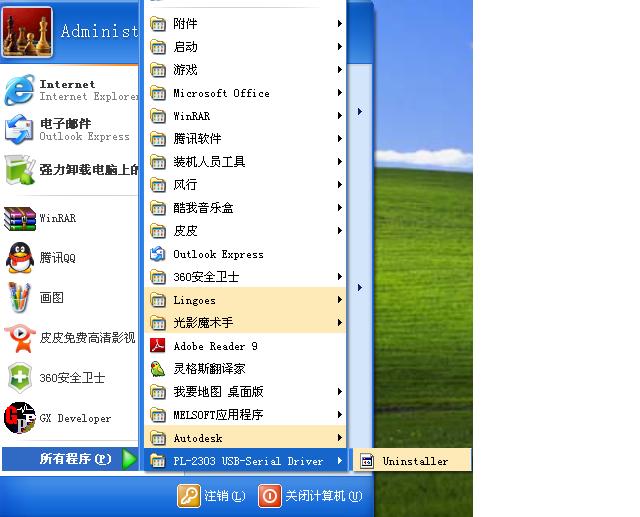
Task: Launch 360安全卫士 from left pane
Action: coord(20,378)
